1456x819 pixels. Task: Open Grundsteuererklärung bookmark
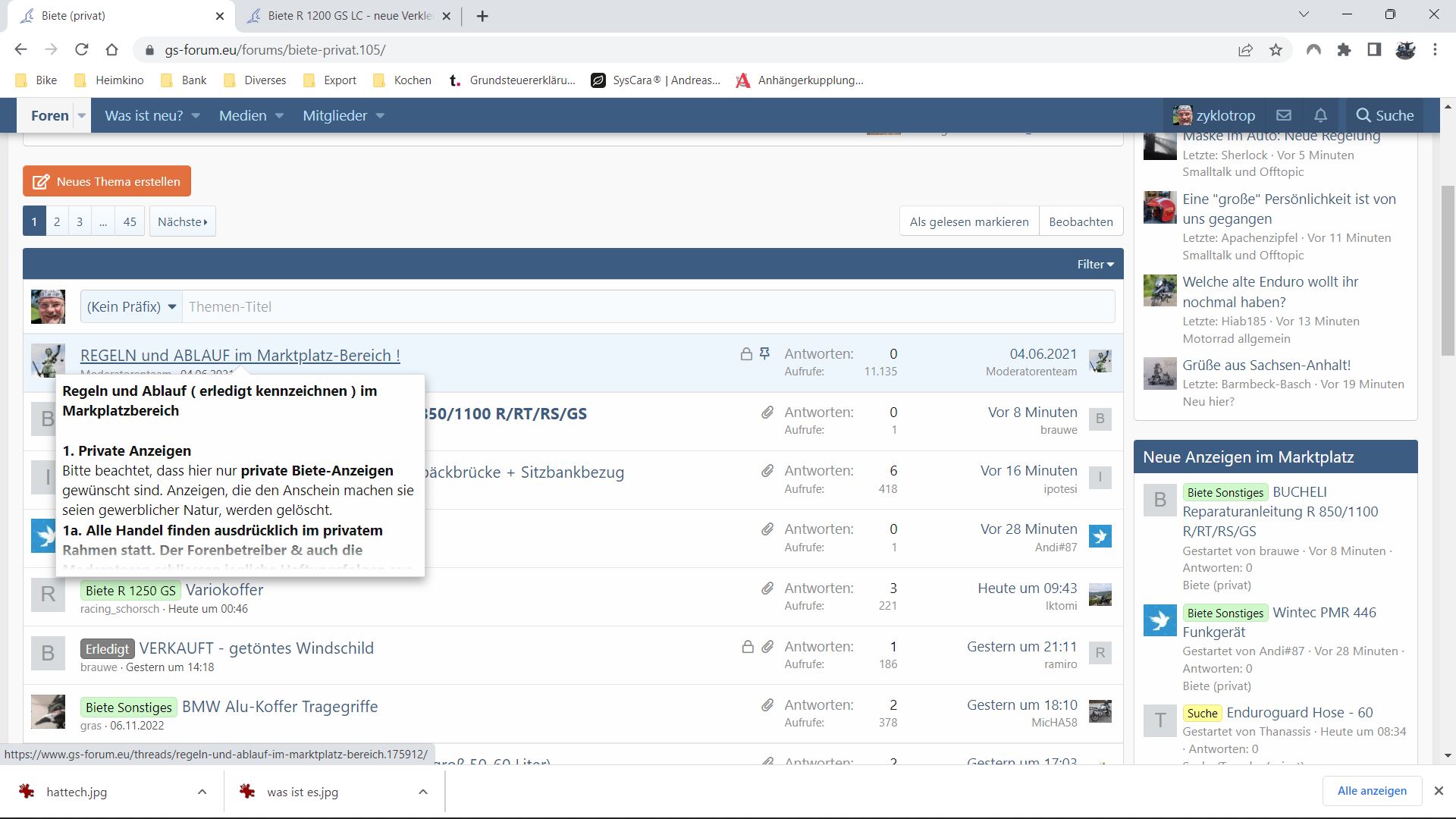(x=512, y=80)
